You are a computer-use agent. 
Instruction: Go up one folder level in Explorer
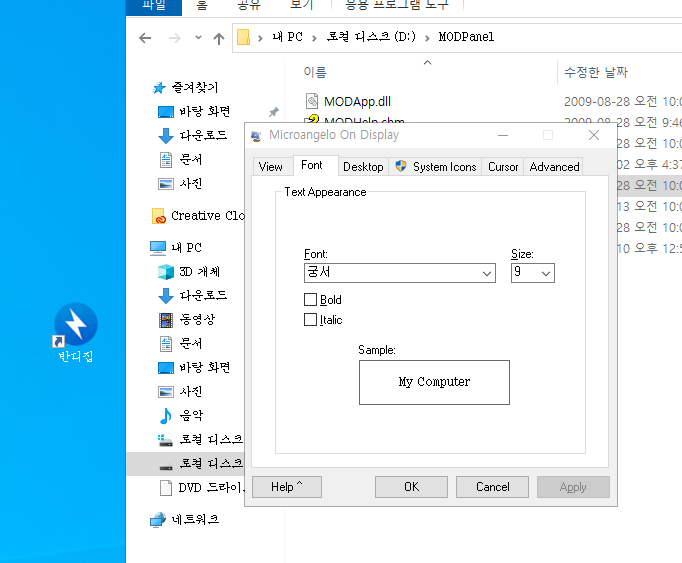coord(219,38)
